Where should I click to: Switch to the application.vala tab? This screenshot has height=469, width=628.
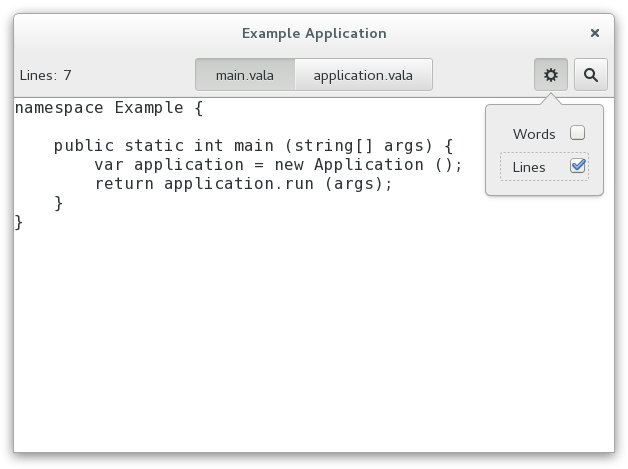pos(363,75)
